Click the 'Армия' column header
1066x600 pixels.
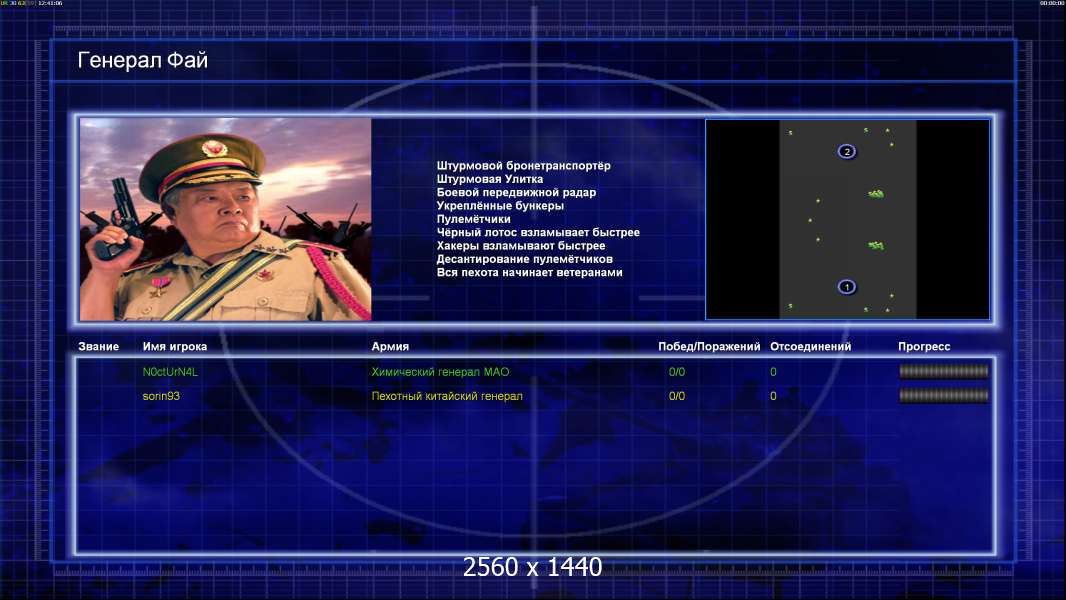[x=389, y=347]
